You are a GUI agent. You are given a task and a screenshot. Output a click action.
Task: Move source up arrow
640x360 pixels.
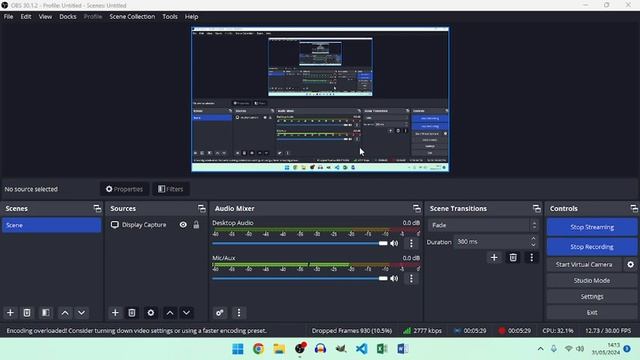(x=170, y=313)
